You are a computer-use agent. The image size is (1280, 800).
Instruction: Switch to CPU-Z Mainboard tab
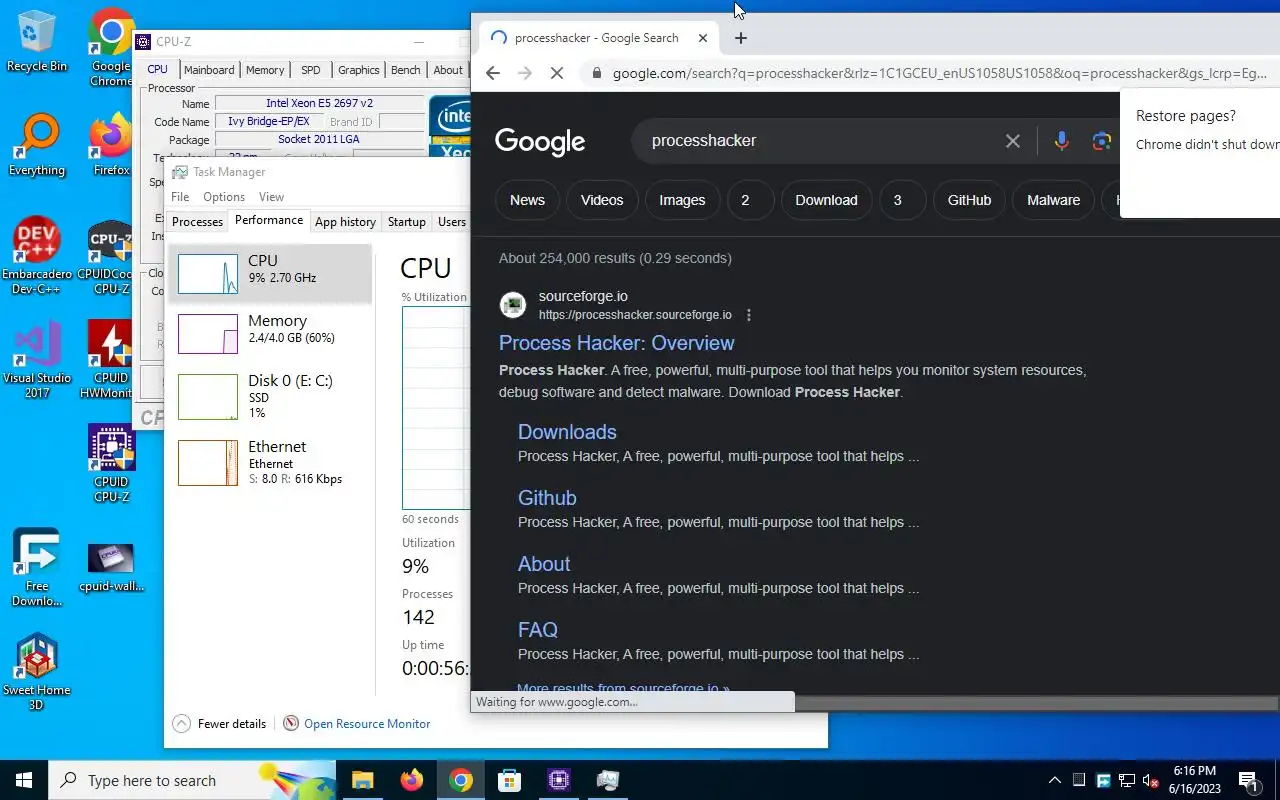(209, 70)
